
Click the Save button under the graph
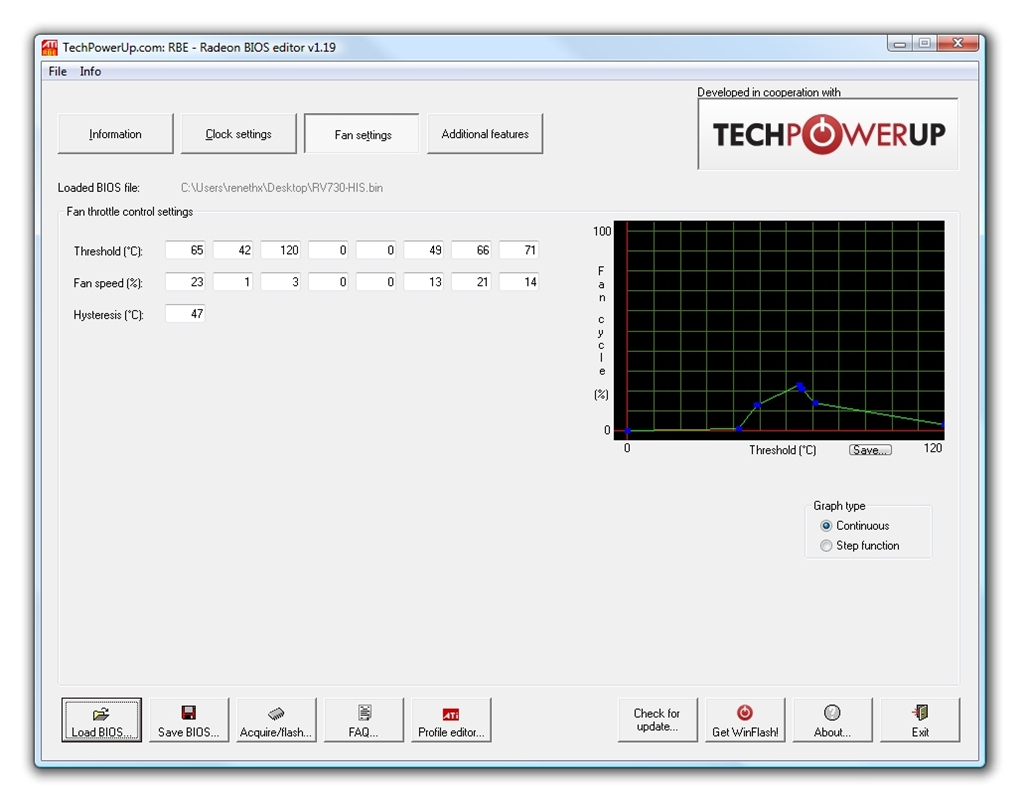pyautogui.click(x=870, y=450)
